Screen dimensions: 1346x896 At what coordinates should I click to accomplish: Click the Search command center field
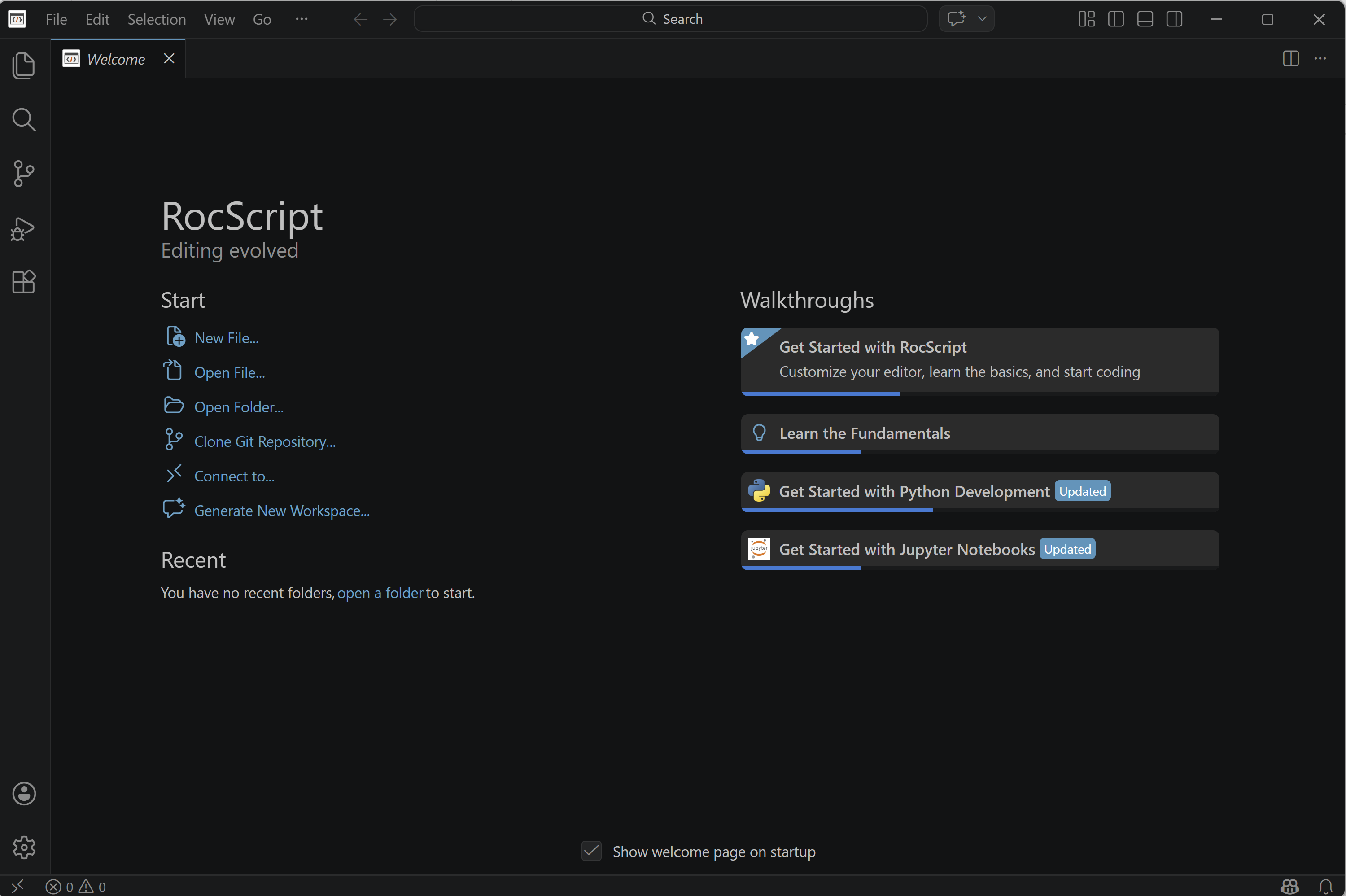(x=670, y=19)
